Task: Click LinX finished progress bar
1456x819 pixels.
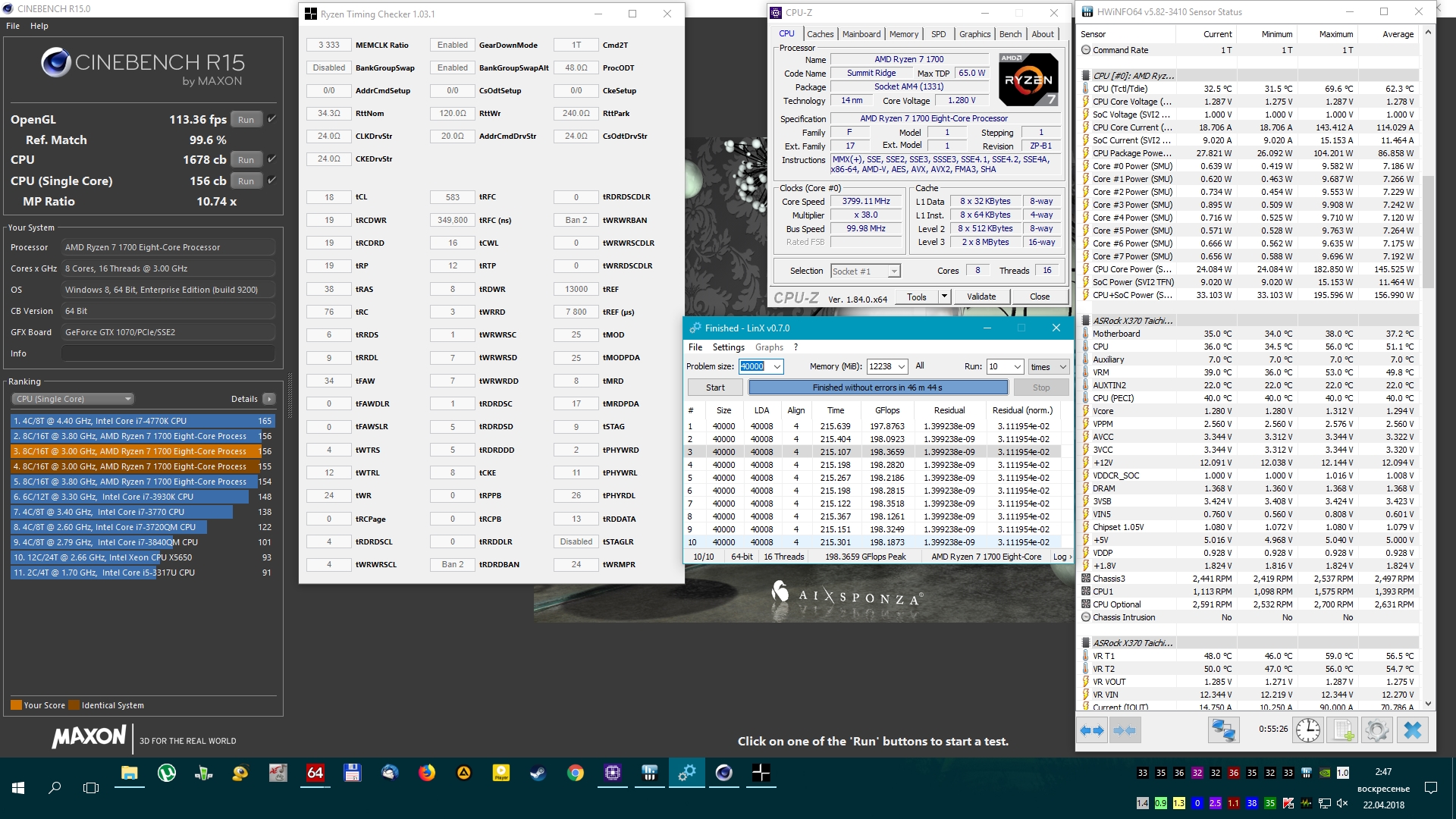Action: click(877, 388)
